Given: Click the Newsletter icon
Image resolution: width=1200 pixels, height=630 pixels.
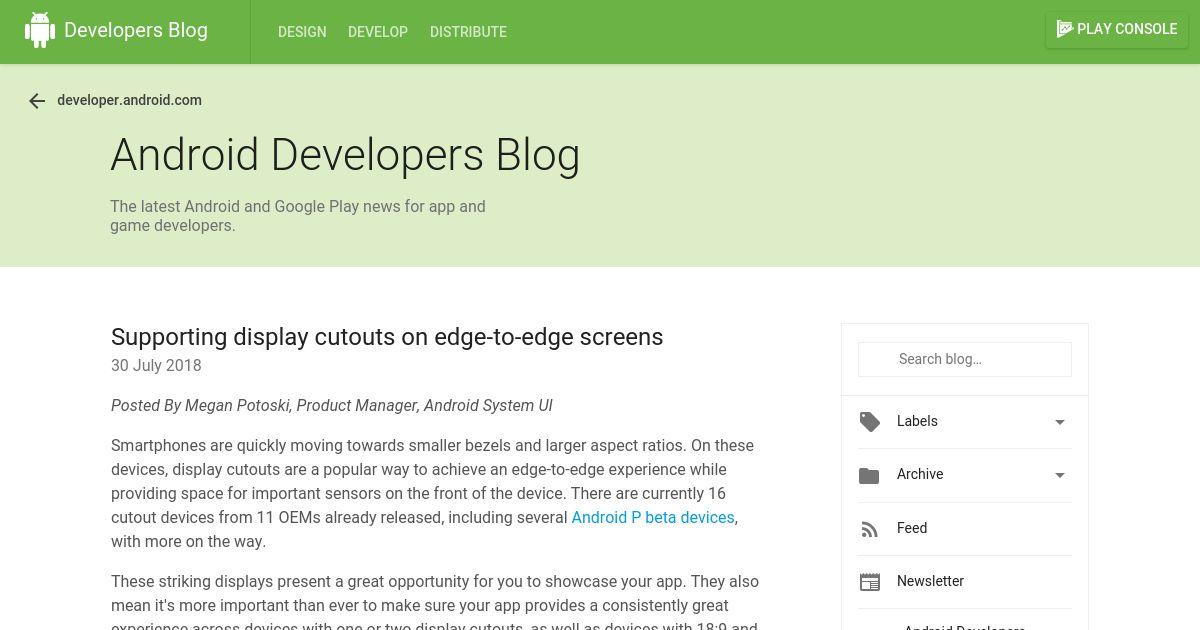Looking at the screenshot, I should pyautogui.click(x=870, y=582).
